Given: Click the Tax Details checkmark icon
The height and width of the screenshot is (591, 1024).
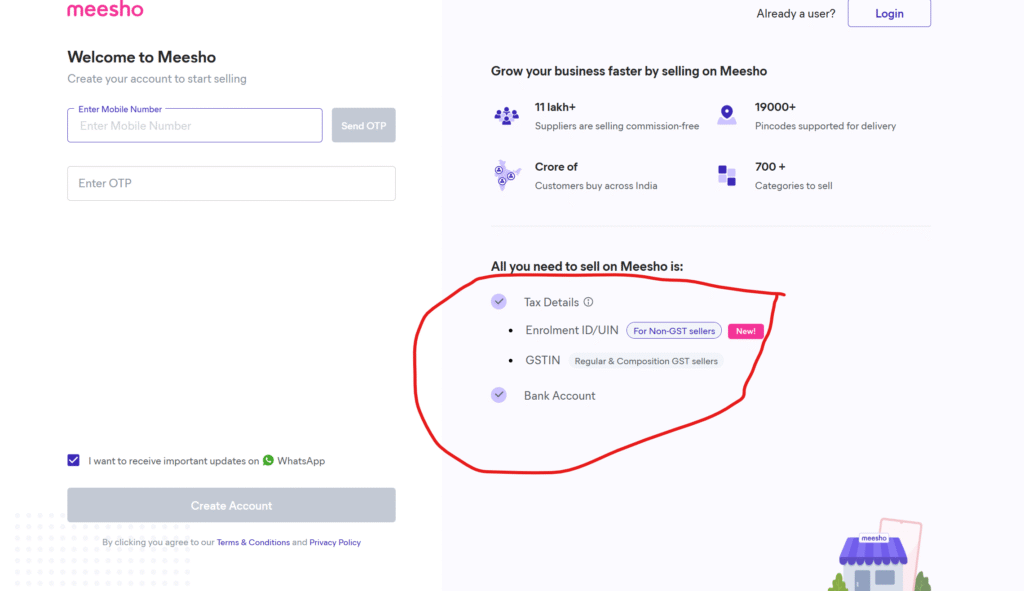Looking at the screenshot, I should point(499,301).
